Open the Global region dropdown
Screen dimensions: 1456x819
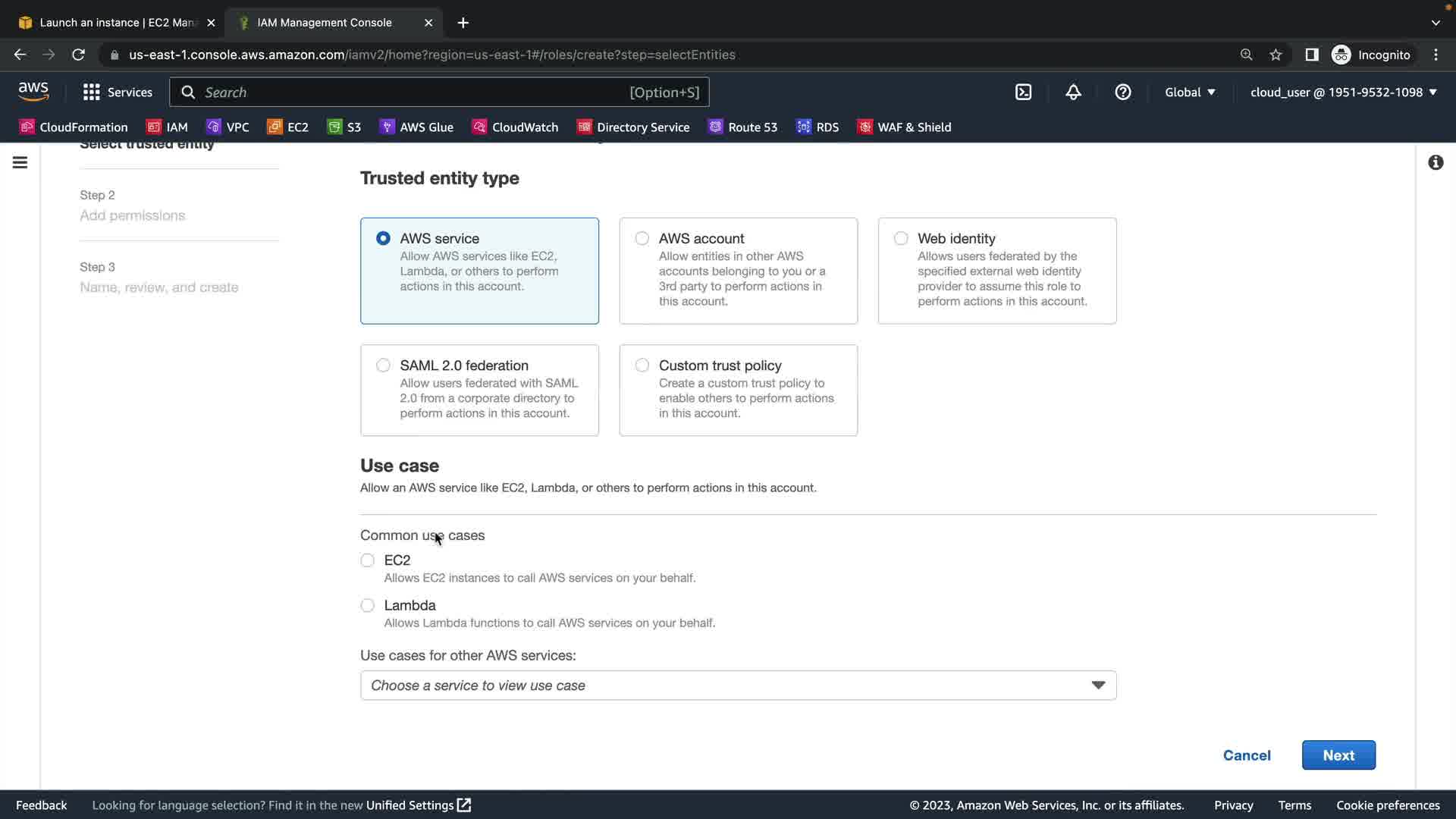[1190, 92]
